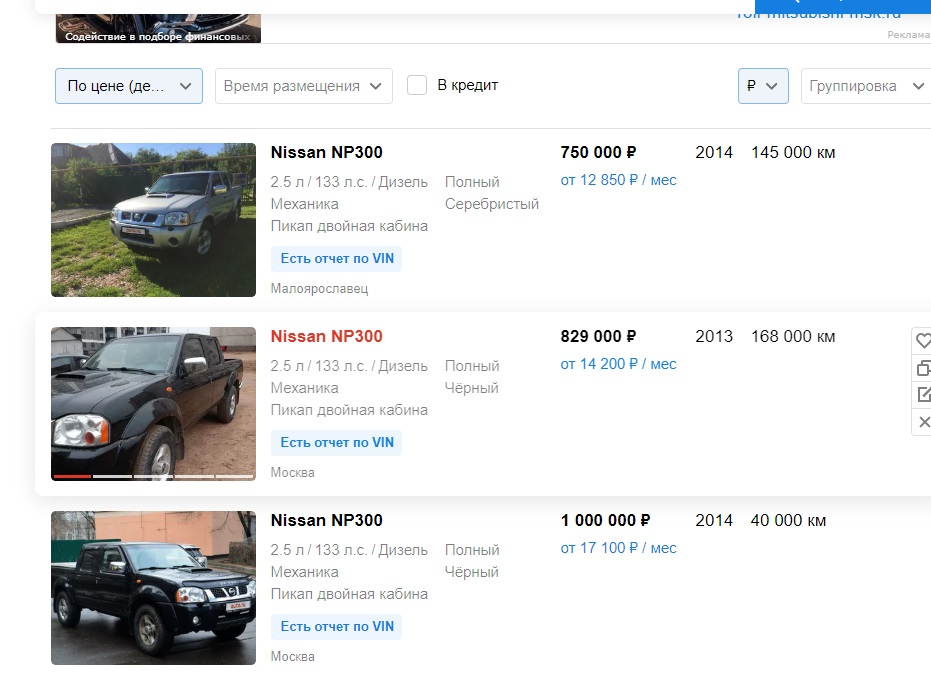
Task: Click 'Есть отчет по VIN' on silver NP300
Action: click(337, 259)
